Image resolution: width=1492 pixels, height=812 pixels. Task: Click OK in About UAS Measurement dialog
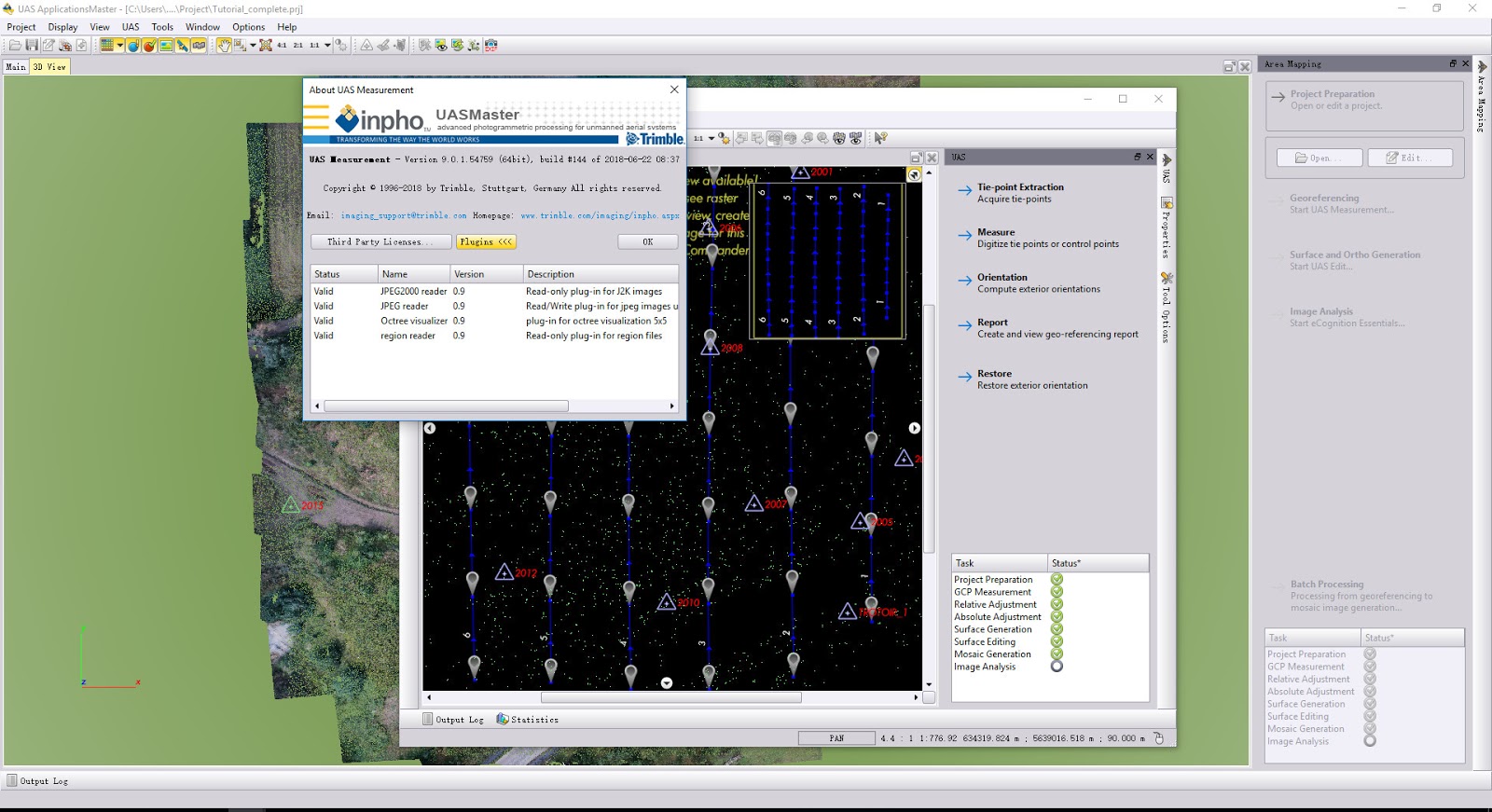[x=647, y=241]
